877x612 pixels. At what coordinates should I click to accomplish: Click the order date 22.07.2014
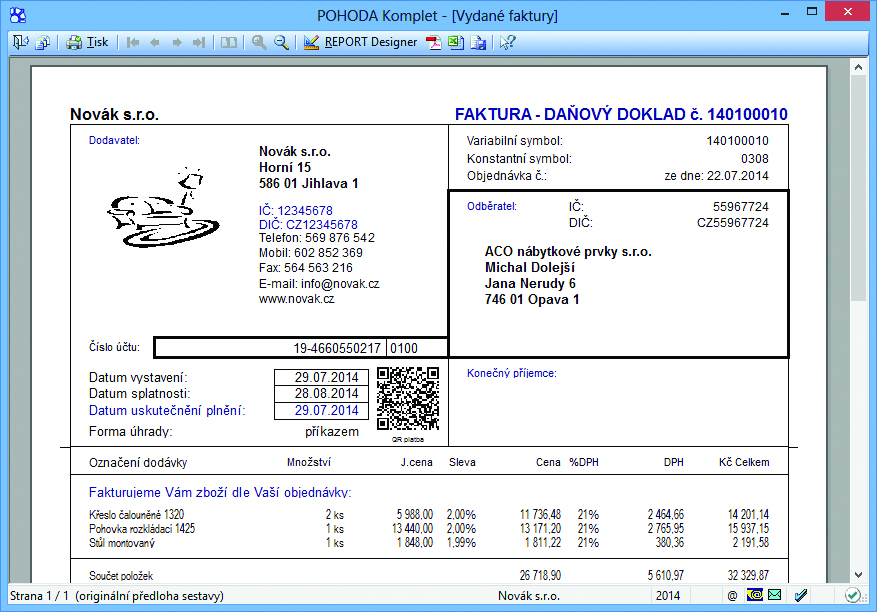738,176
